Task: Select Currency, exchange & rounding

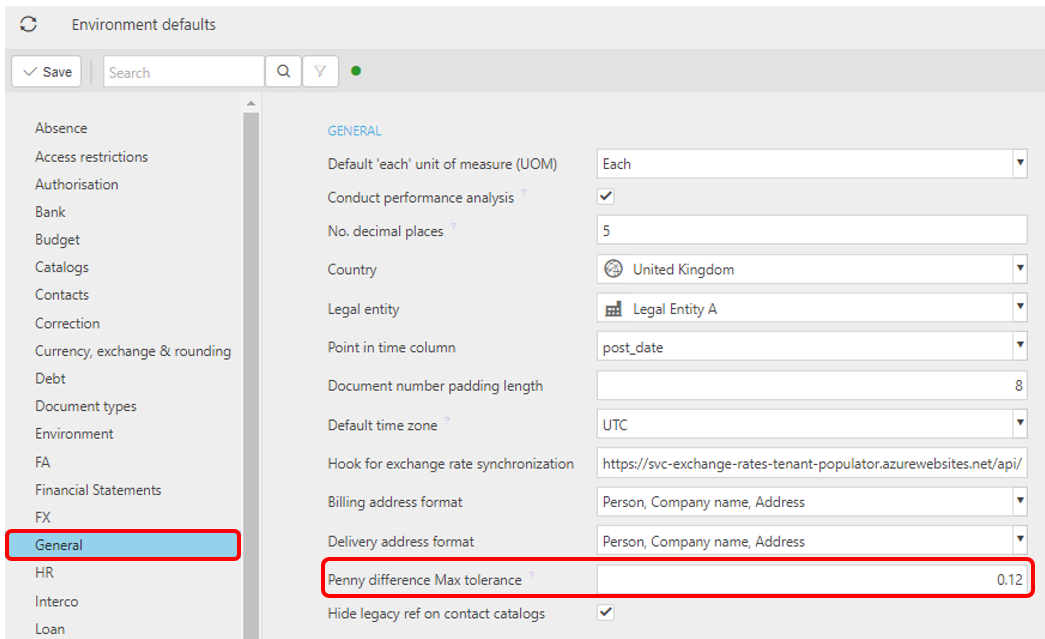Action: pyautogui.click(x=133, y=351)
